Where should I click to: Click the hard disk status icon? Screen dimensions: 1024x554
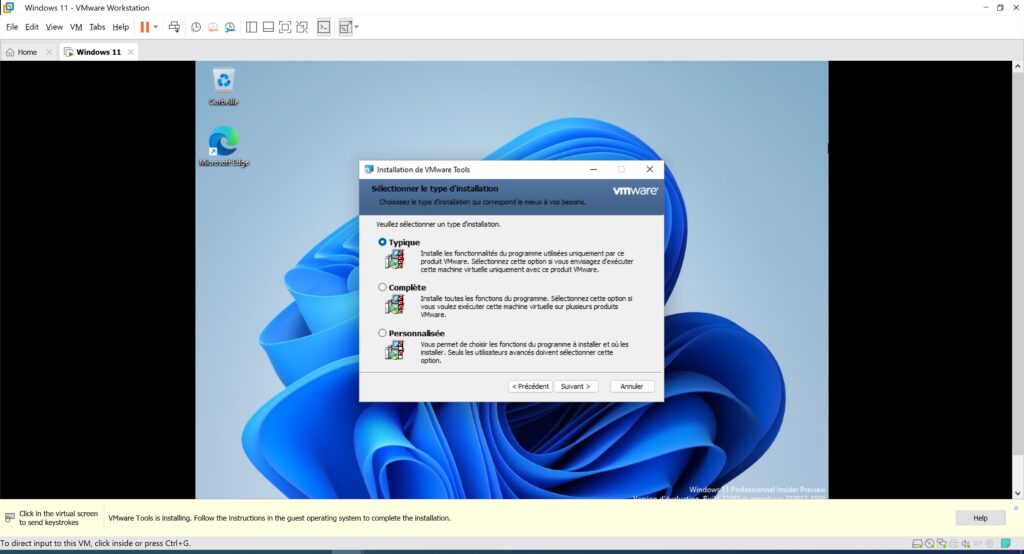click(917, 544)
